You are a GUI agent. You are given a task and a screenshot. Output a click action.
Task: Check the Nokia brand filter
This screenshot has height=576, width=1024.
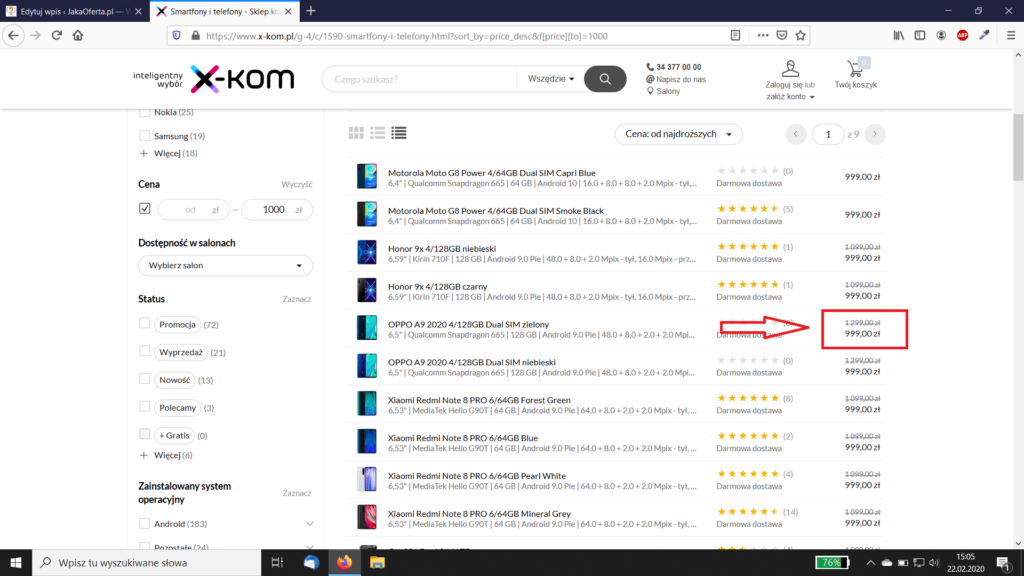tap(144, 112)
